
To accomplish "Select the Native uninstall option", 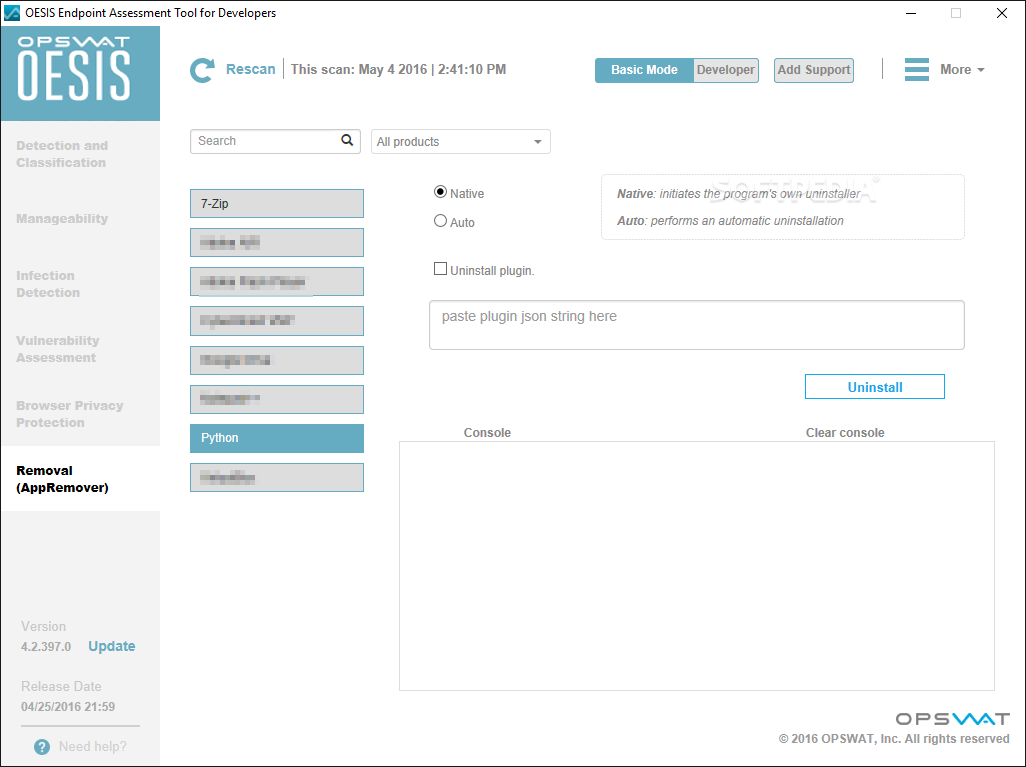I will [x=440, y=192].
